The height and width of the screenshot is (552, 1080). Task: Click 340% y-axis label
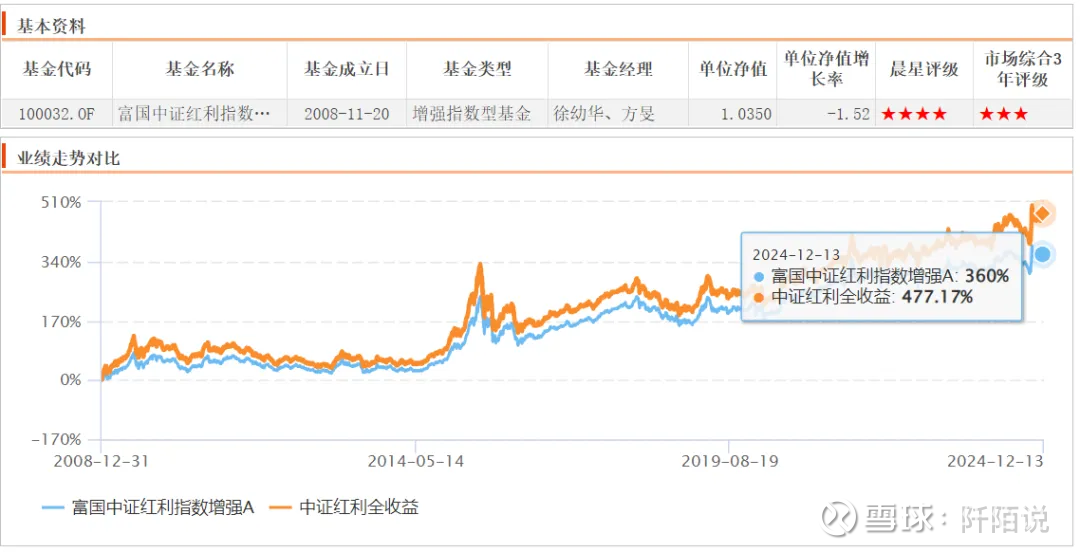click(x=61, y=263)
